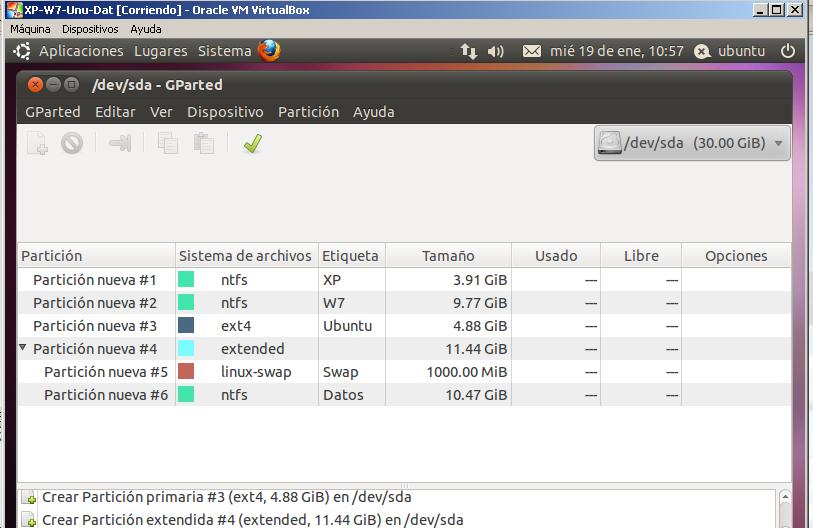Open the Partición menu
Screen dimensions: 813x528
tap(309, 112)
